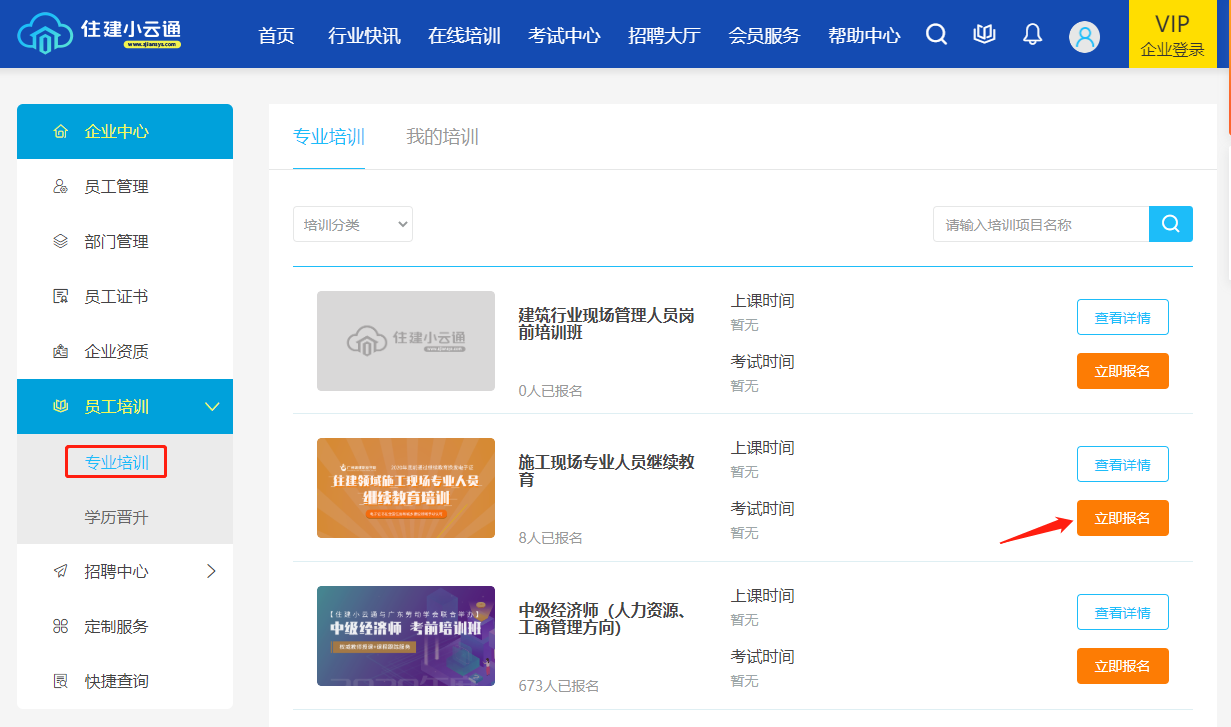Expand the 招聘中心 sidebar section
This screenshot has width=1231, height=727.
(211, 571)
